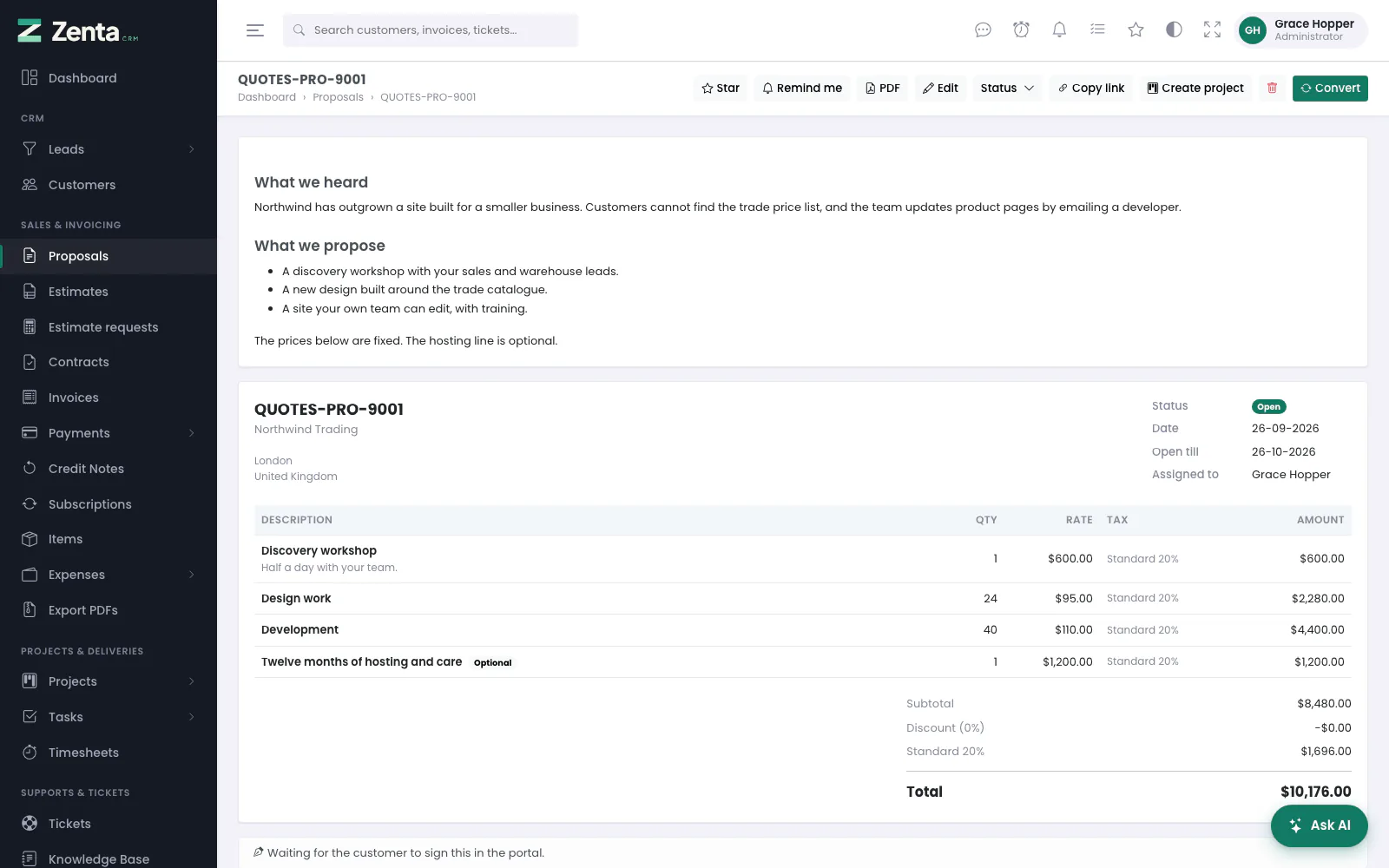Collapse sidebar with the hamburger icon
Screen dimensions: 1389x868
coord(255,30)
